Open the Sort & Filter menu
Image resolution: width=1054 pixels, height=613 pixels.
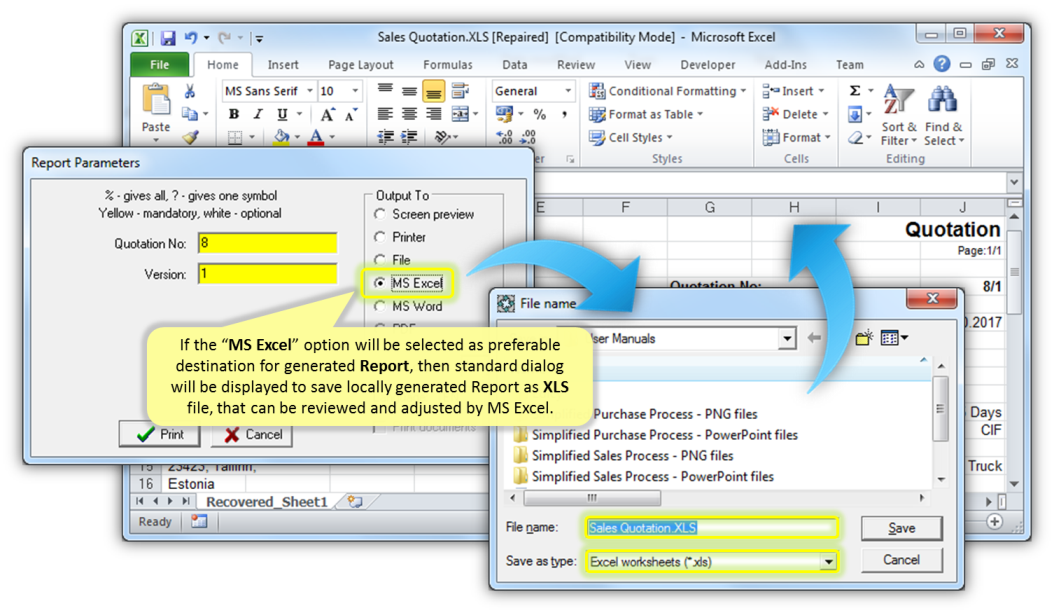tap(899, 114)
